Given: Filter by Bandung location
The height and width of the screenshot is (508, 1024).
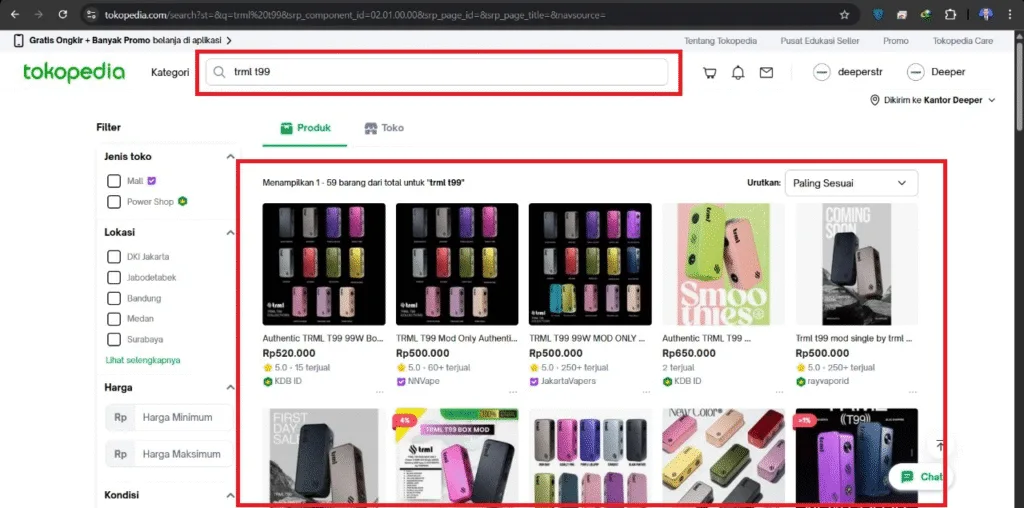Looking at the screenshot, I should tap(114, 298).
